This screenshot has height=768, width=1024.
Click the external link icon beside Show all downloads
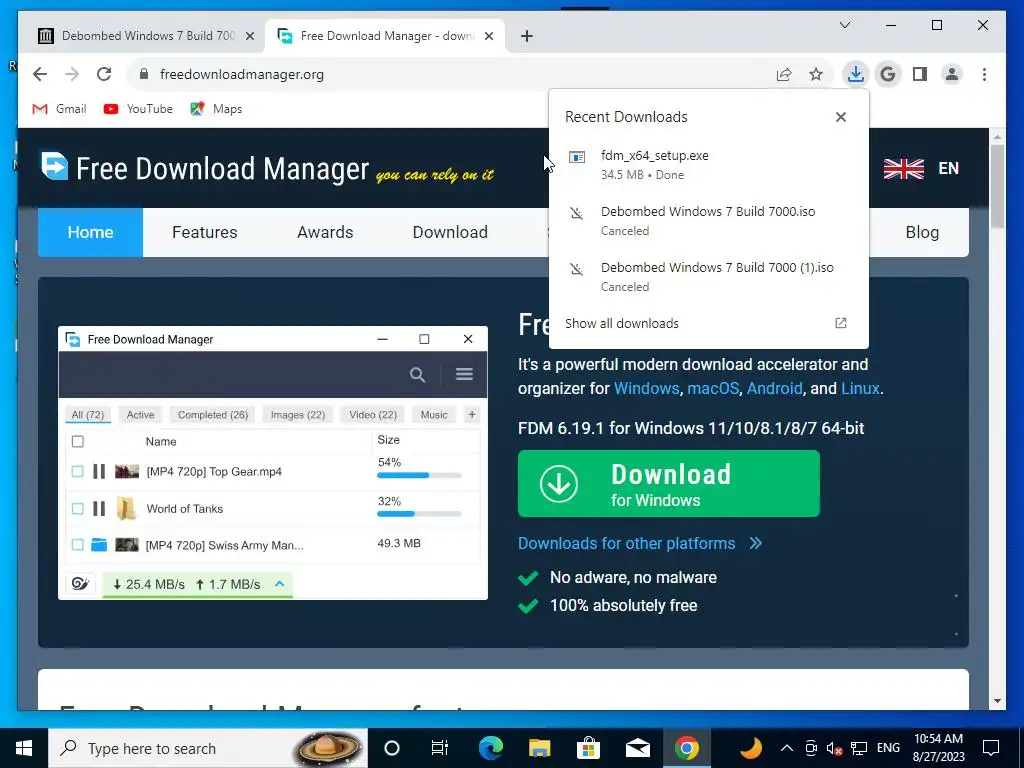coord(840,323)
